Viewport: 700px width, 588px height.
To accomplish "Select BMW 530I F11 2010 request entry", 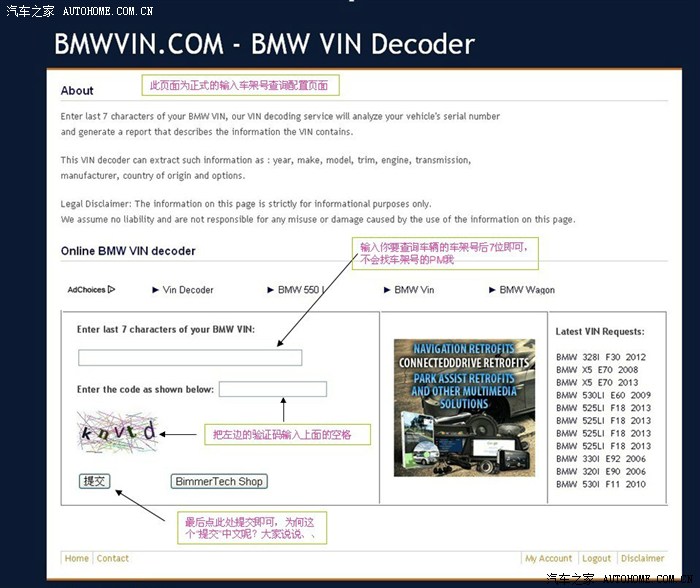I will 601,484.
